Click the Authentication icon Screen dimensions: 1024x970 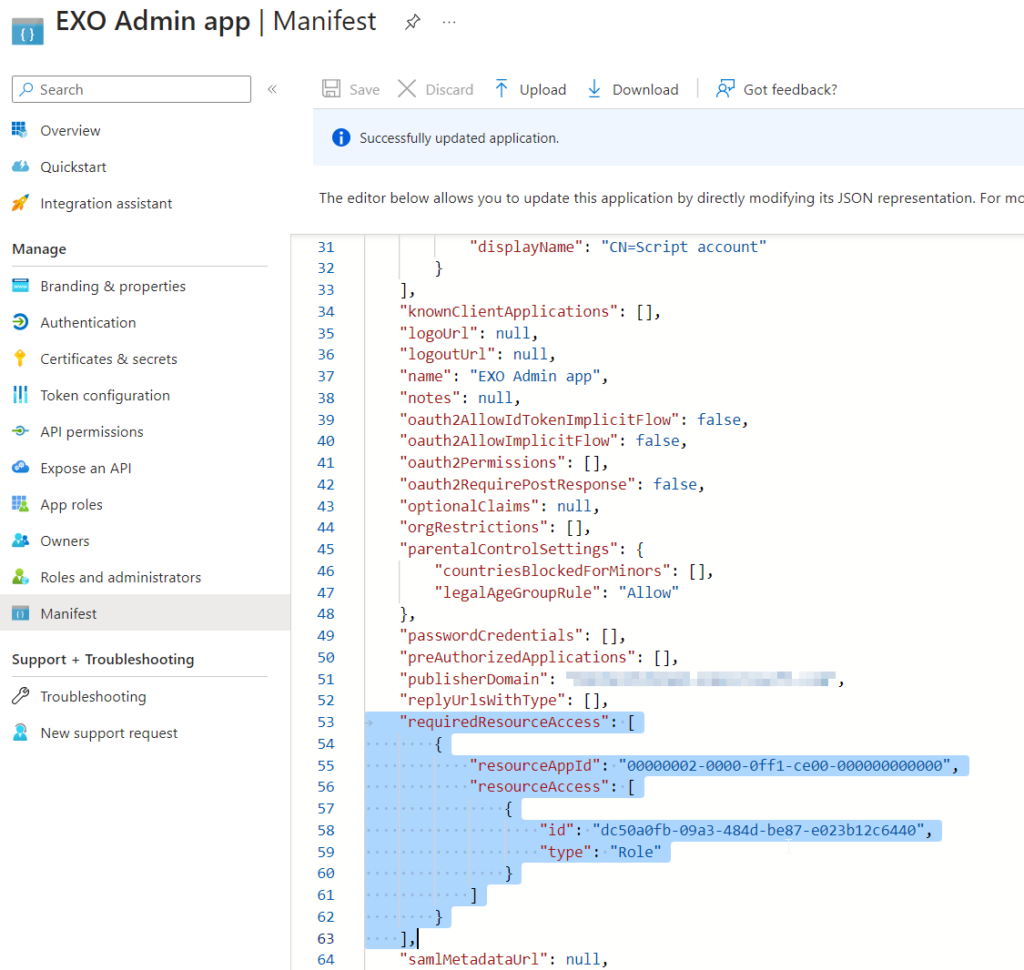20,322
